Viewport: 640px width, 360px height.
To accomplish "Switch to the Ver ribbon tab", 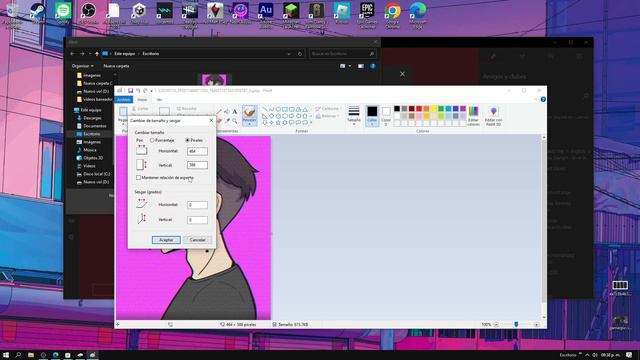I will tap(159, 100).
